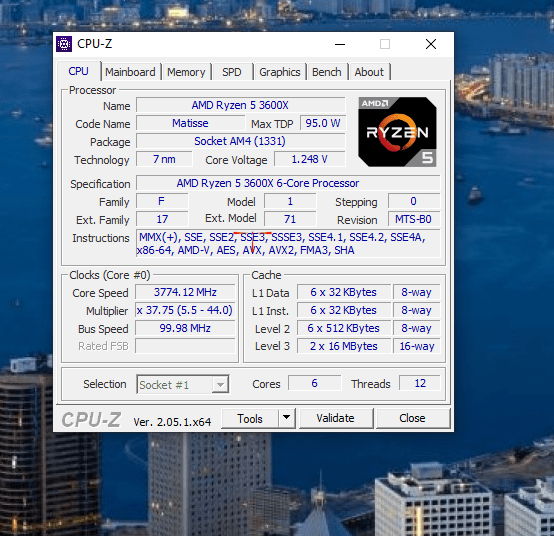The height and width of the screenshot is (536, 554).
Task: Click the Code Name value Matisse
Action: click(190, 123)
